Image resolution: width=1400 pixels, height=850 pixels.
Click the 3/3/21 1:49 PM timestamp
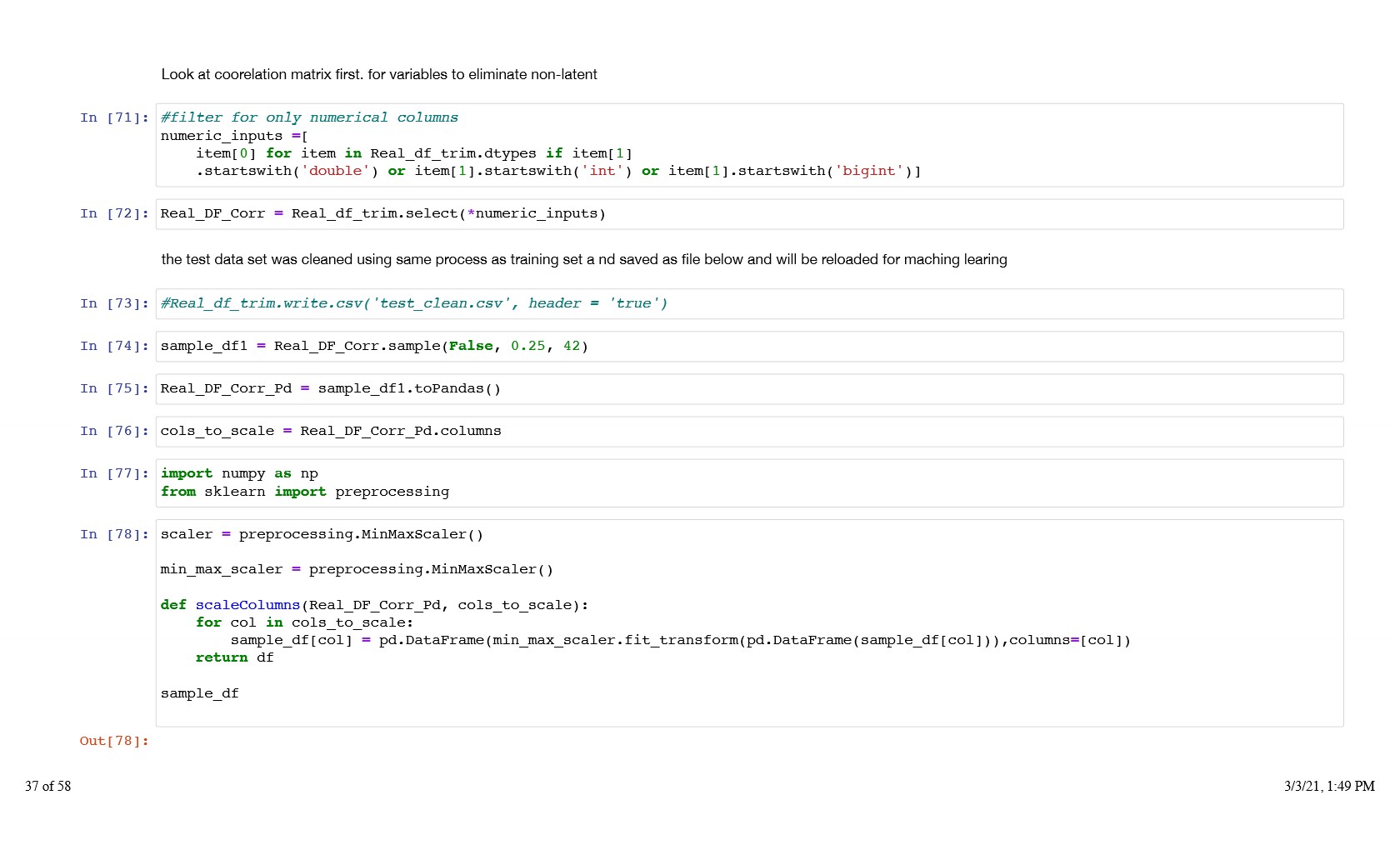pyautogui.click(x=1328, y=786)
